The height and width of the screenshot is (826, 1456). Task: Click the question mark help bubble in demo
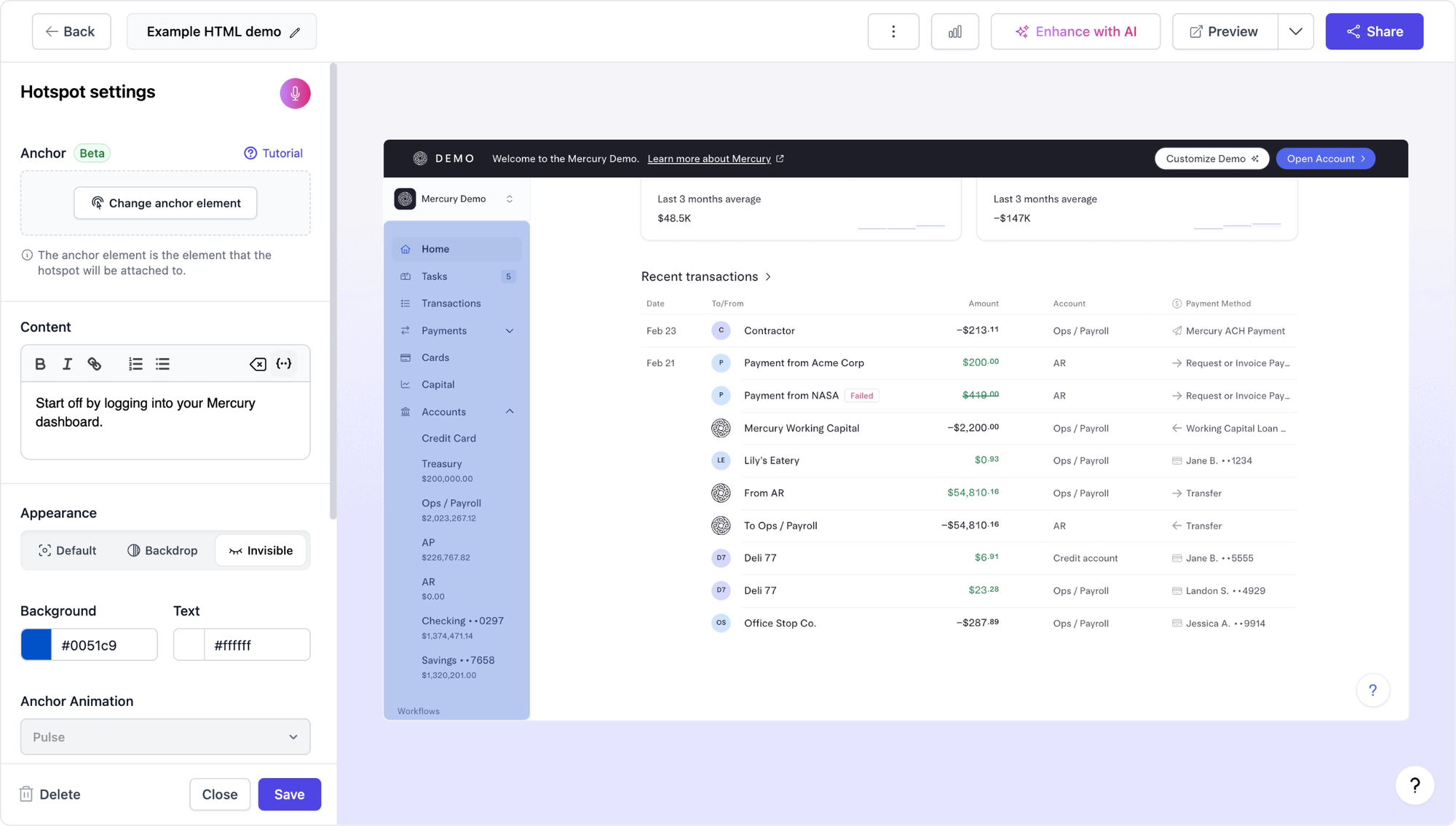click(x=1372, y=690)
